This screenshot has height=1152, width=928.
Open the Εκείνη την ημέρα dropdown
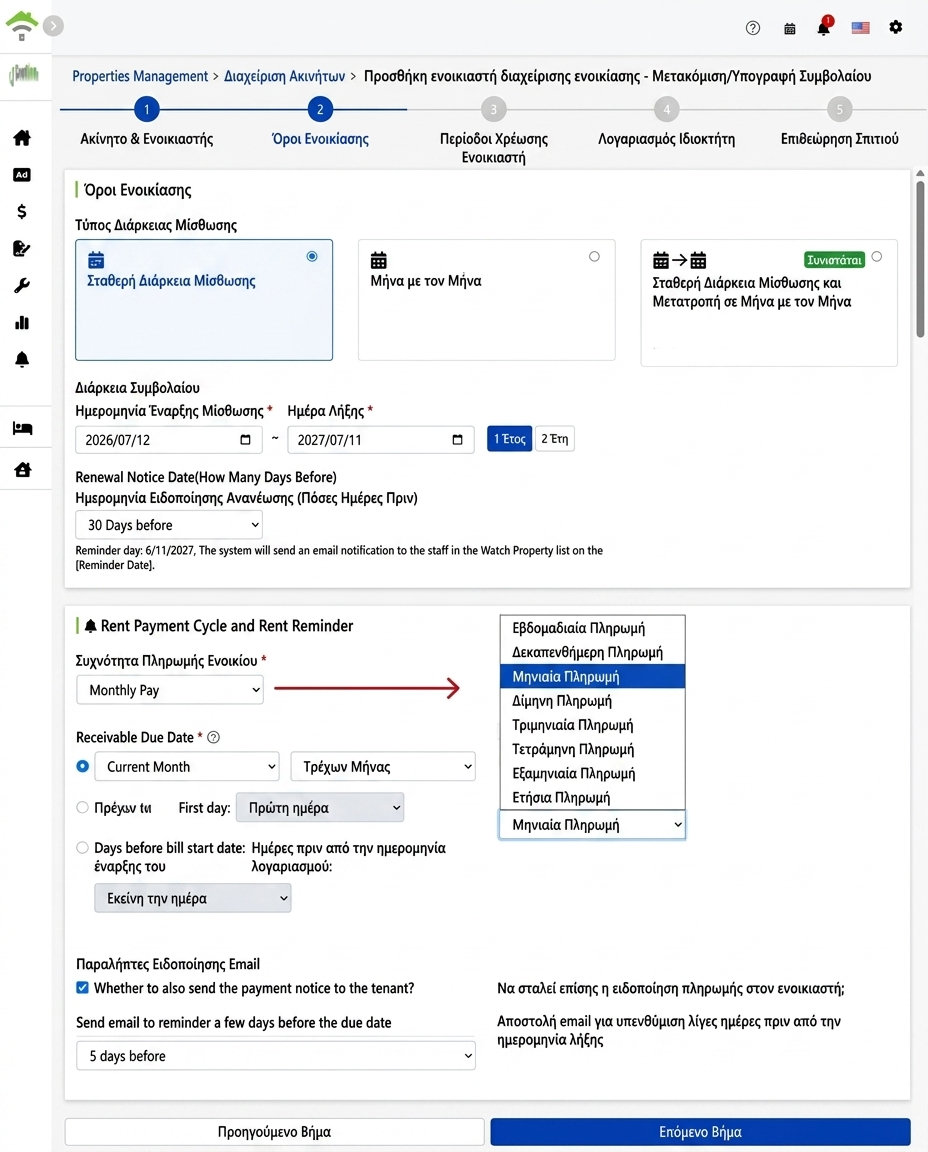coord(193,898)
